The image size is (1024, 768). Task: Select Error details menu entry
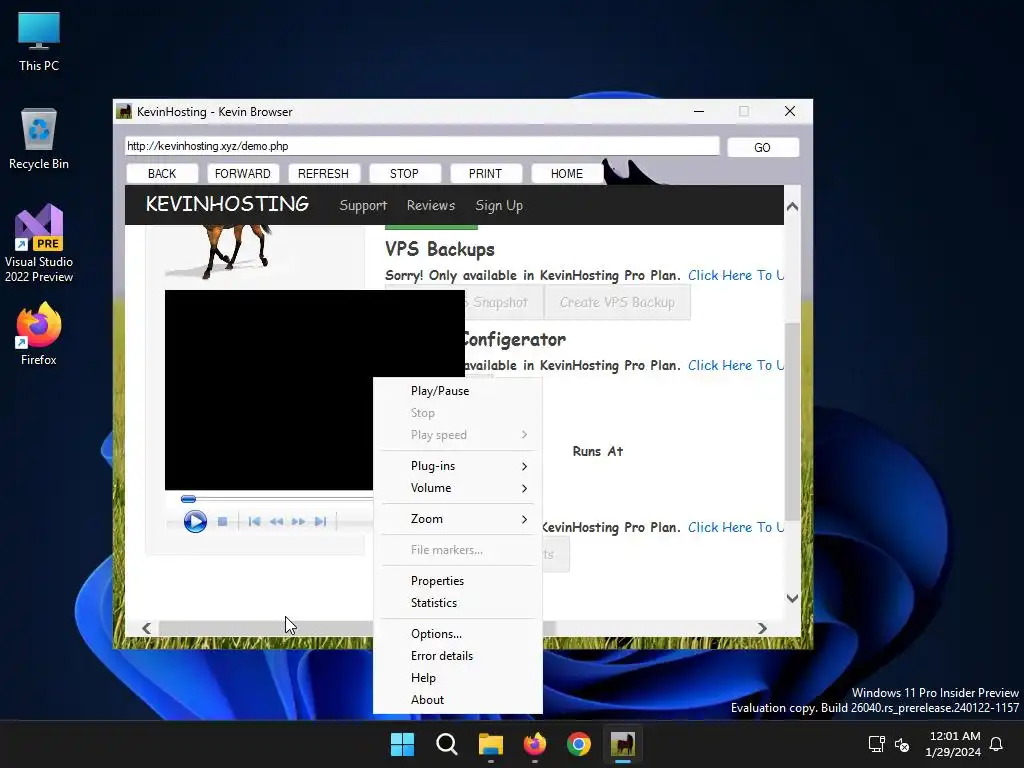[x=458, y=656]
